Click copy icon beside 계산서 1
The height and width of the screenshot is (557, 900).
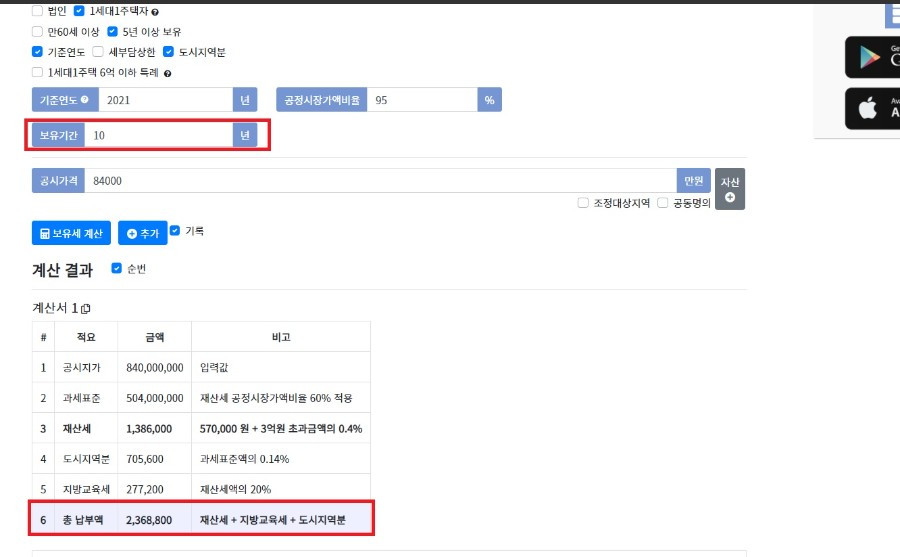click(86, 309)
